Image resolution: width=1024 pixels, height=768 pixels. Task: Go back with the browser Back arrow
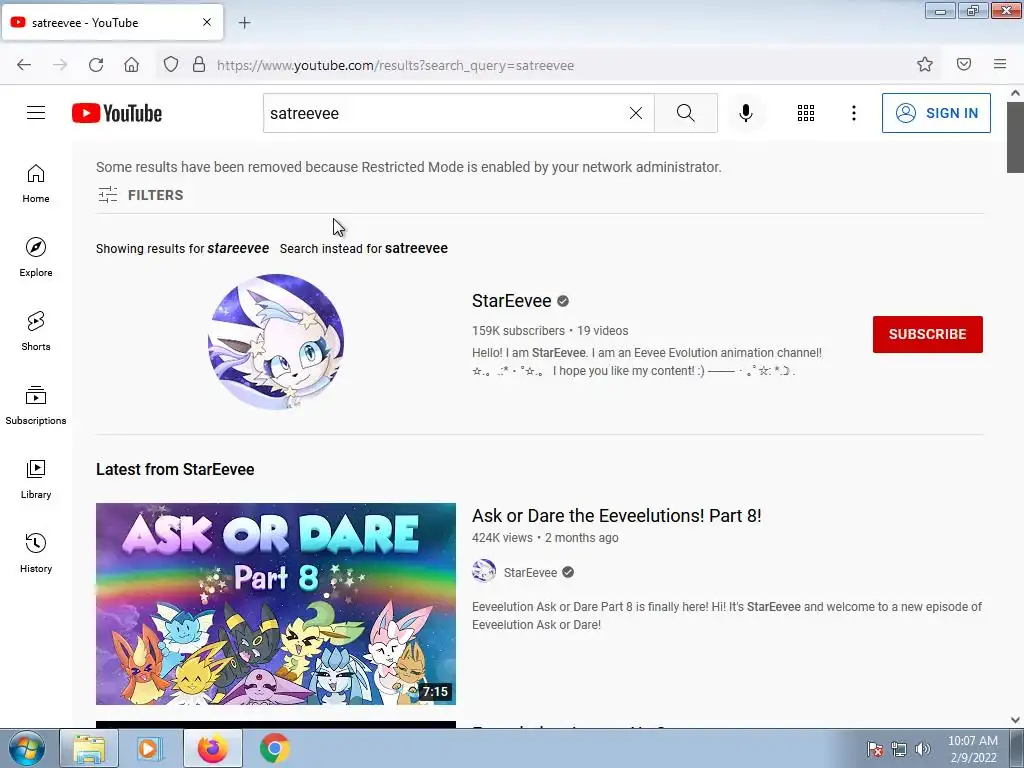[24, 64]
